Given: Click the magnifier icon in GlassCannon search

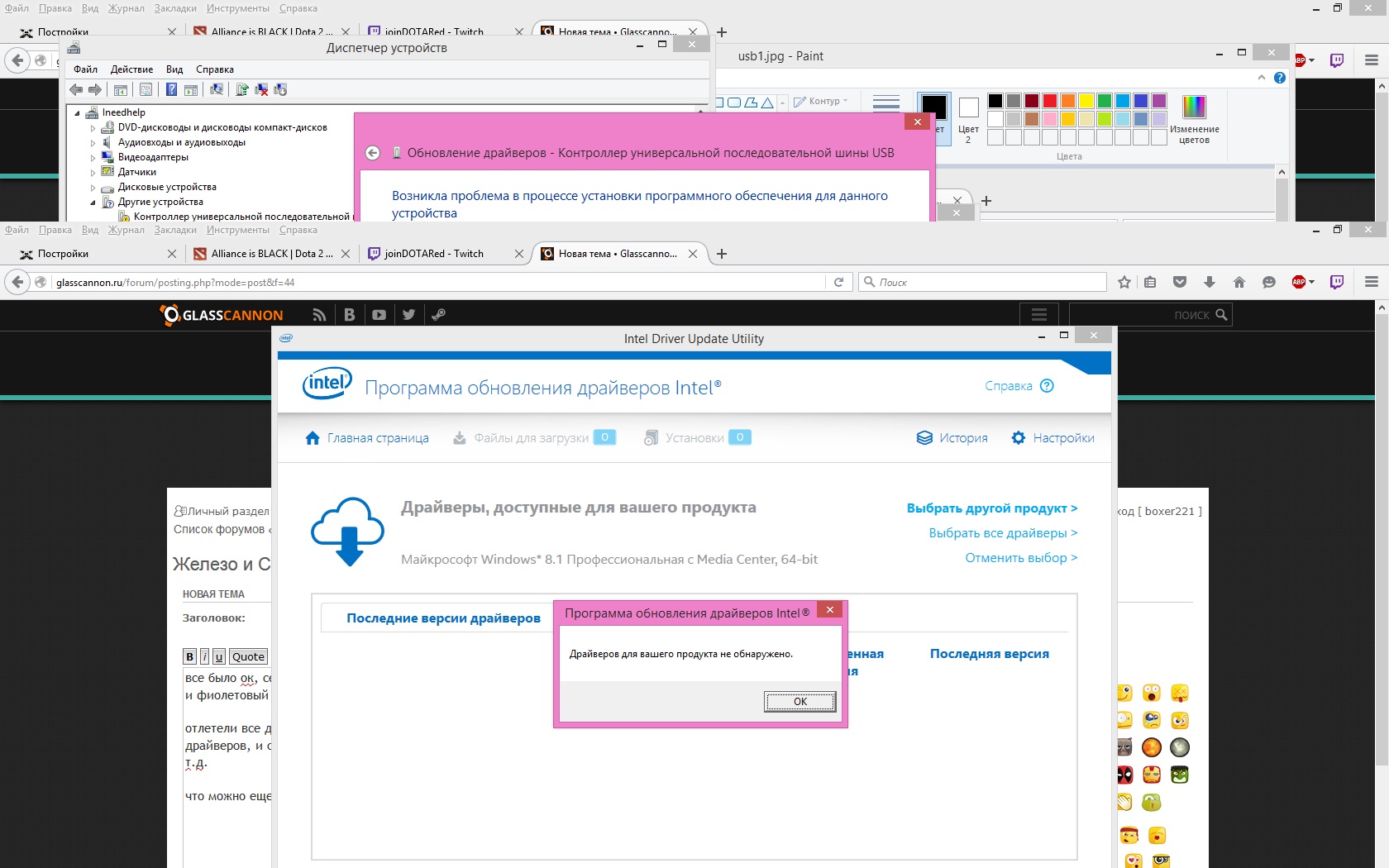Looking at the screenshot, I should (x=1222, y=314).
